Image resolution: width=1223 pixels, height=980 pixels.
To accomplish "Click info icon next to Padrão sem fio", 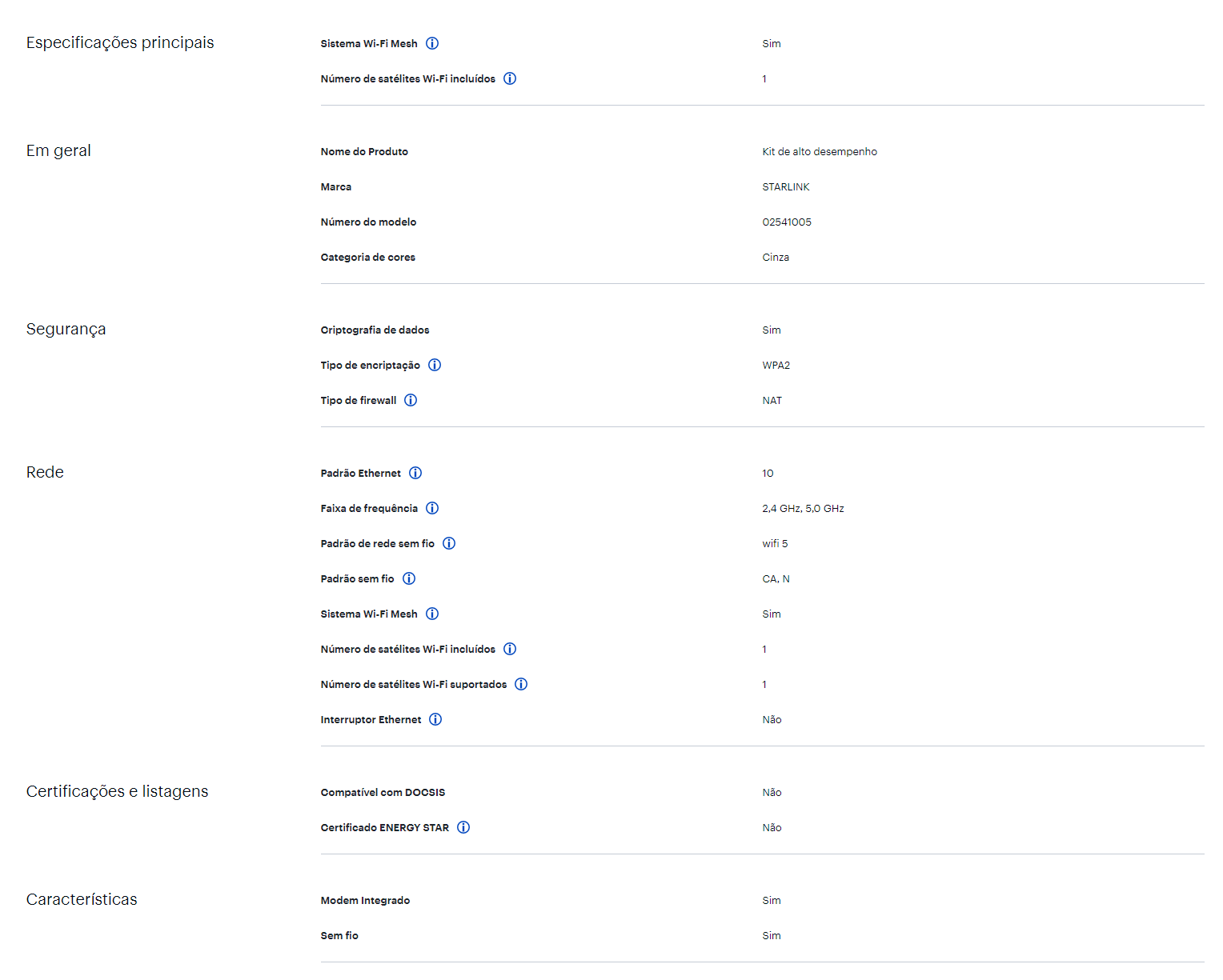I will pos(409,578).
